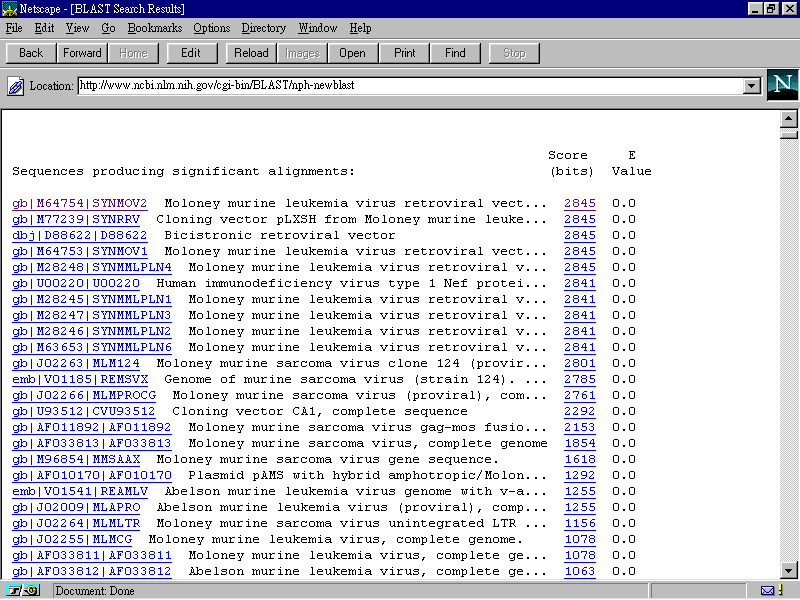Screen dimensions: 800x600
Task: Open the Options menu
Action: pos(211,28)
